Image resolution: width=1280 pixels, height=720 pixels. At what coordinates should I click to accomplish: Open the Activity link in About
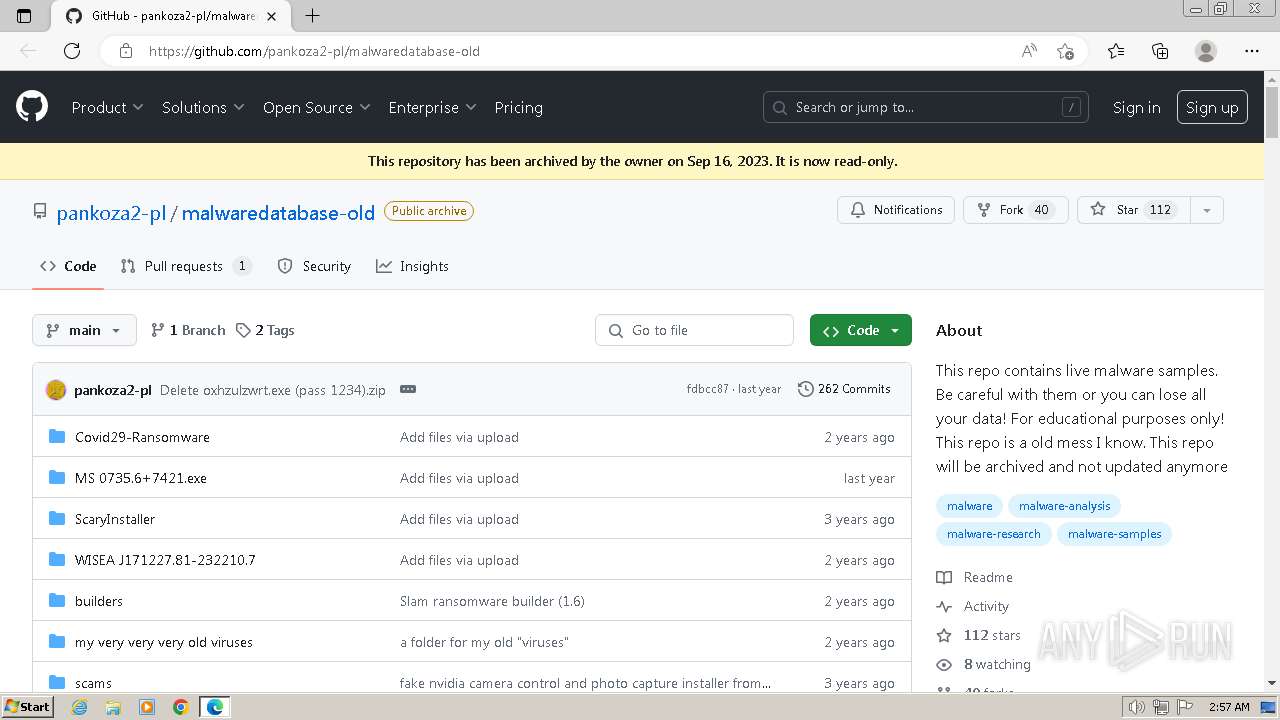(x=973, y=606)
